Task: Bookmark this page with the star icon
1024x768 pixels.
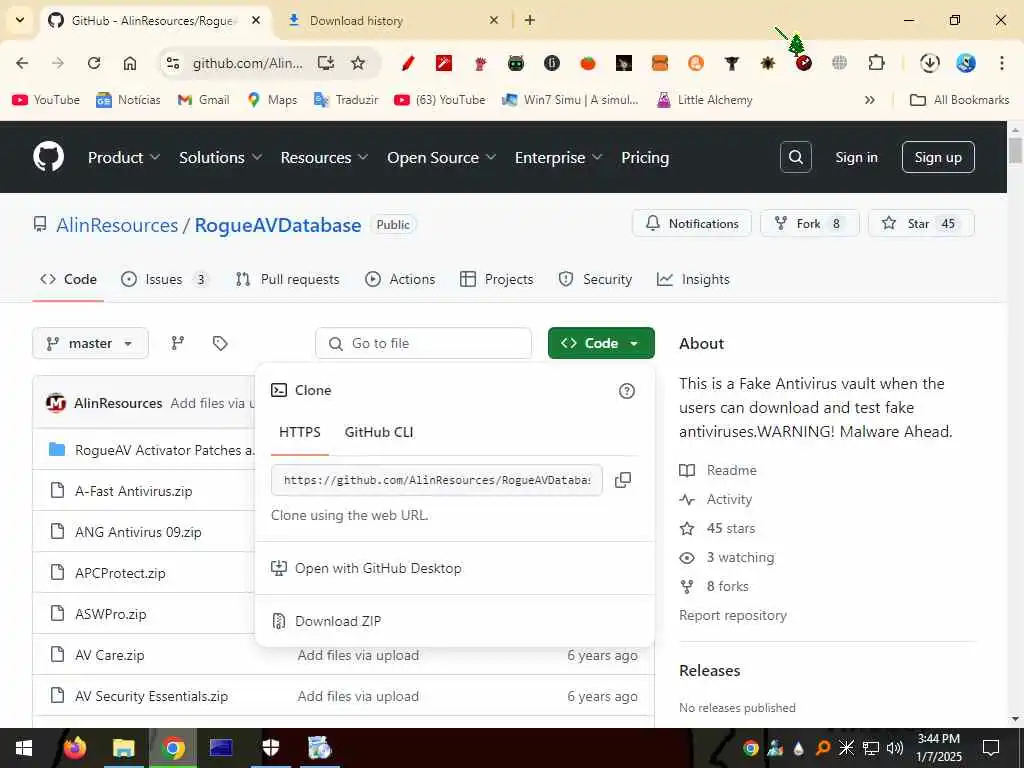Action: coord(358,63)
